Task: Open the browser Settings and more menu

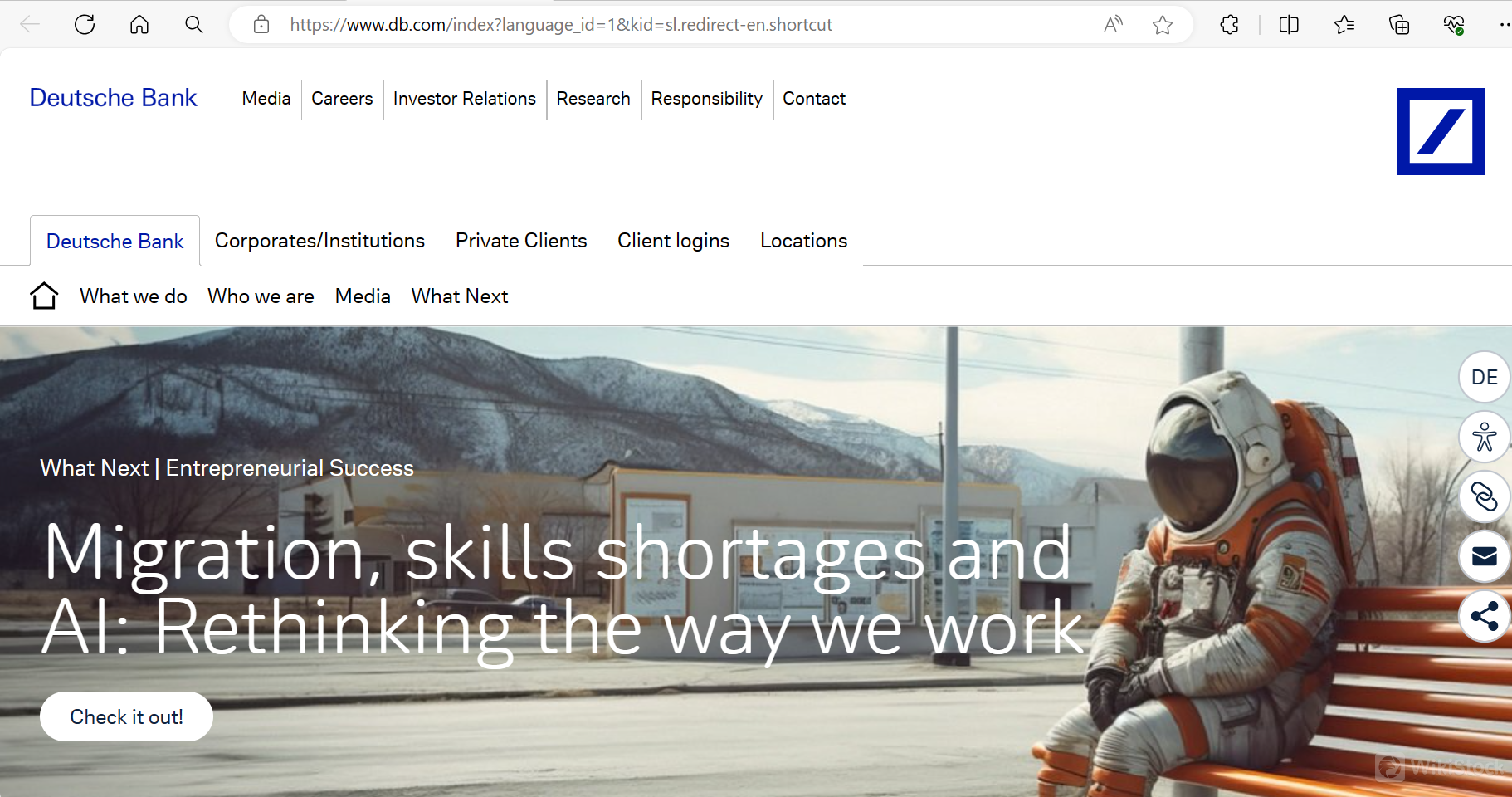Action: (x=1505, y=25)
